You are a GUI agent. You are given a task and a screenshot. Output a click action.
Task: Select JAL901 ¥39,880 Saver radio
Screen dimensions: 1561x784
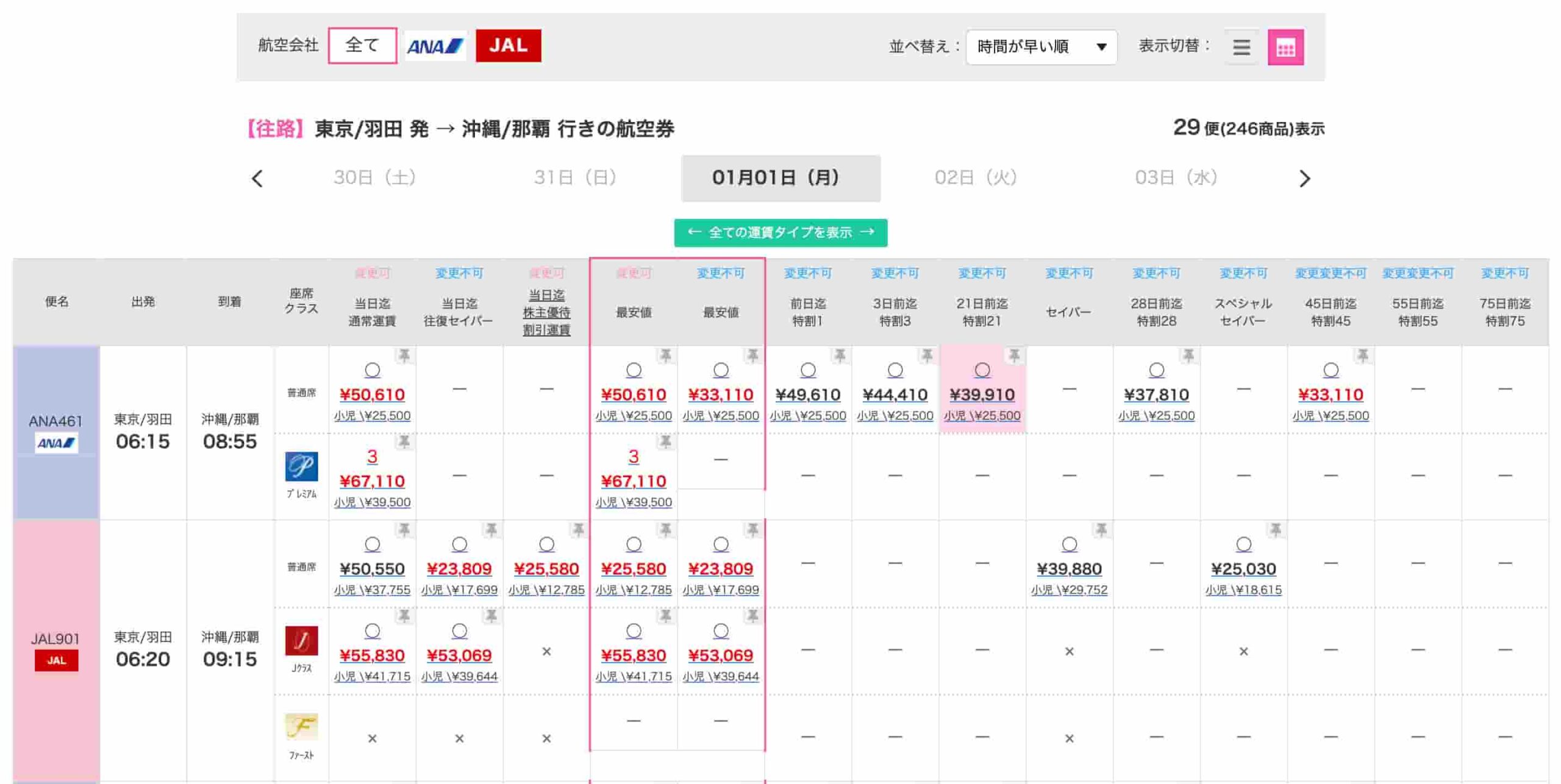tap(1069, 544)
